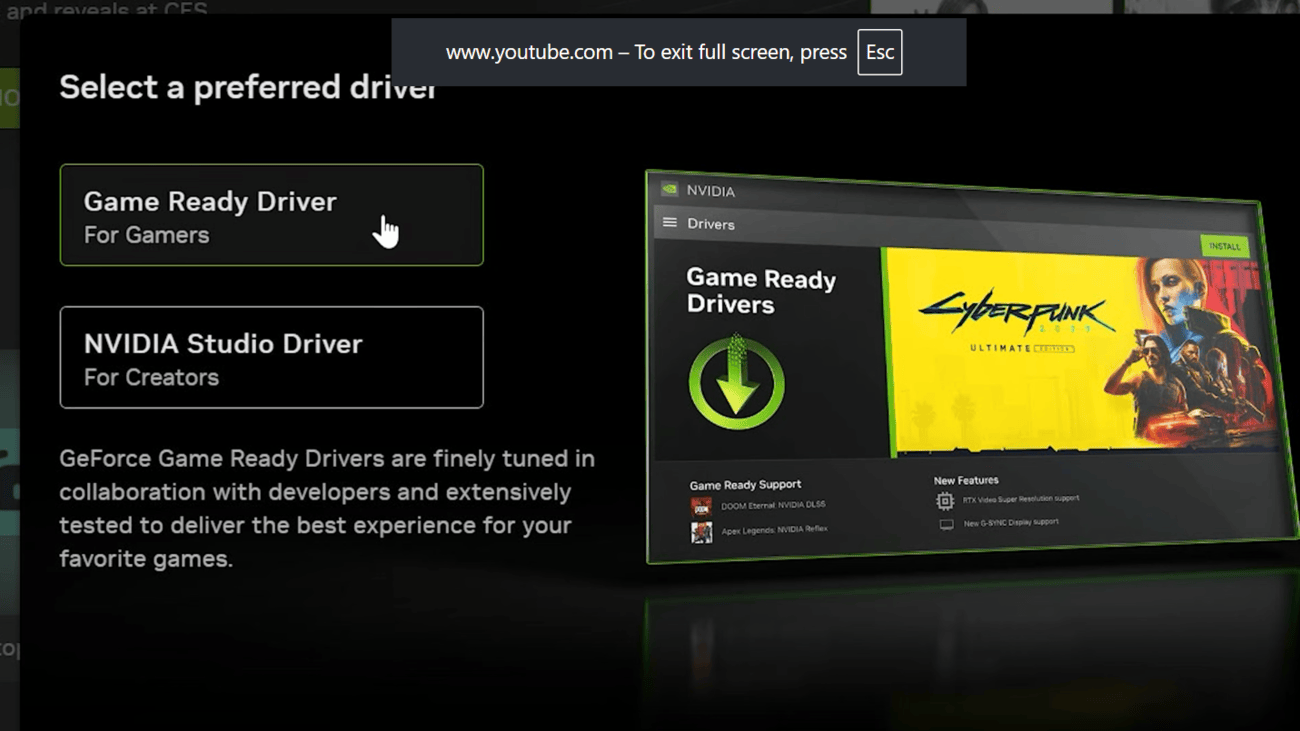The width and height of the screenshot is (1300, 731).
Task: Click the "New Features" label
Action: (x=966, y=481)
